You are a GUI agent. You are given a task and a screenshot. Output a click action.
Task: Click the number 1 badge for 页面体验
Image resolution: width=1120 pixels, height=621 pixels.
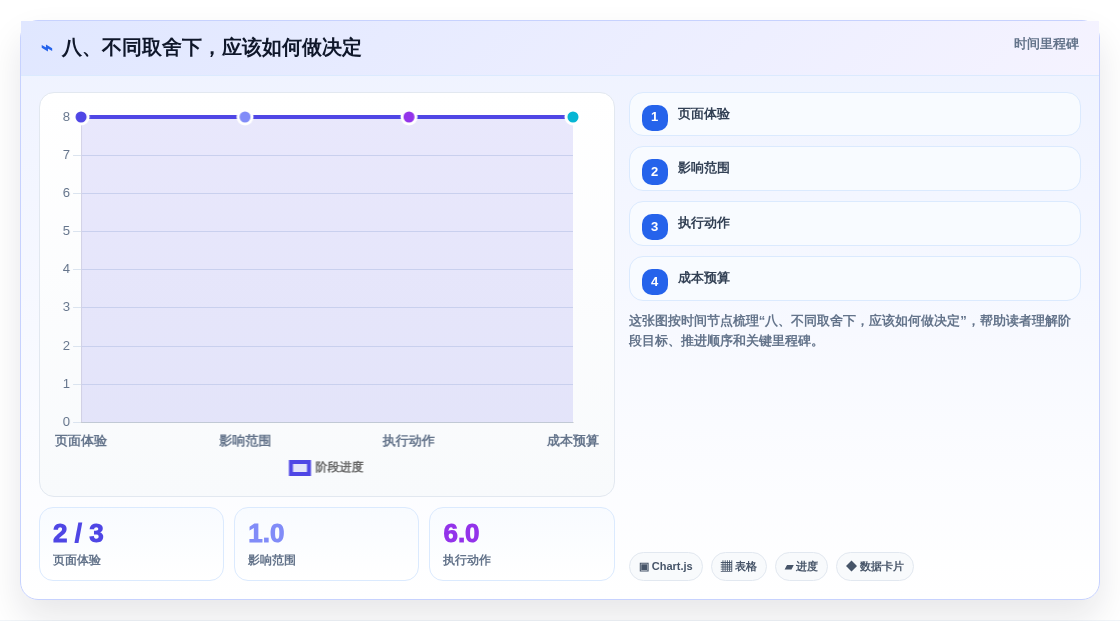(x=654, y=117)
